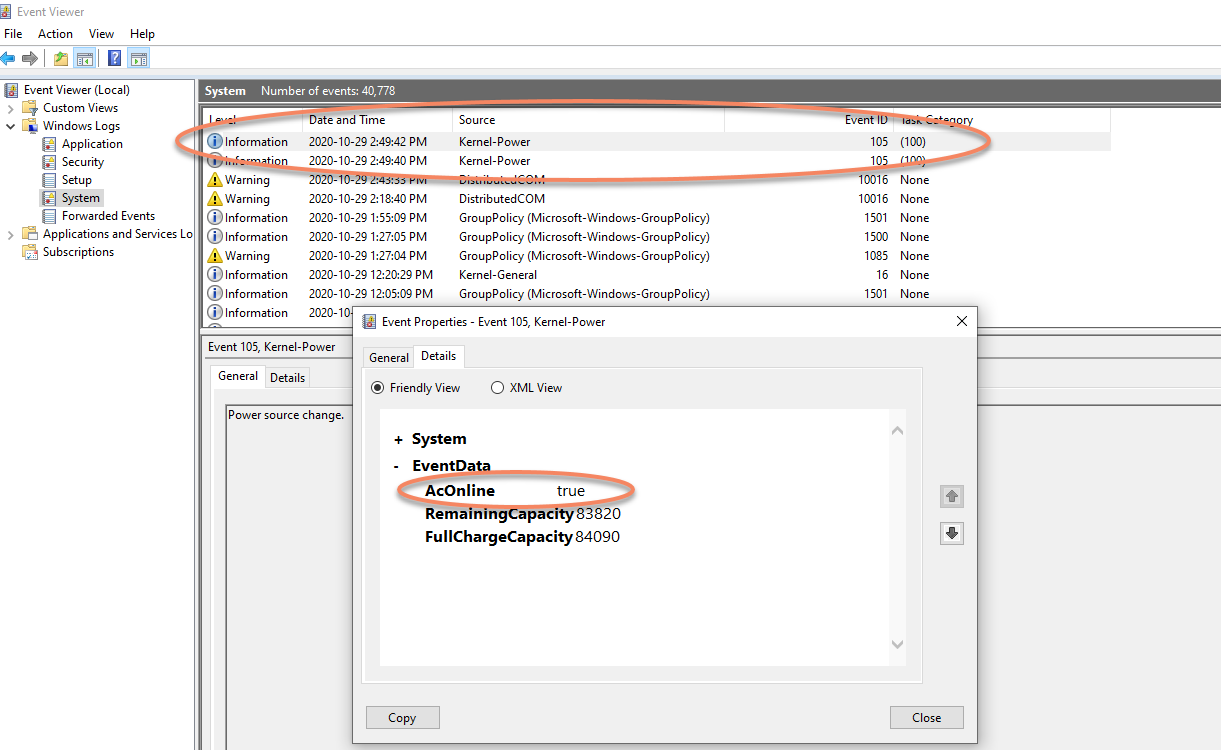Toggle the Show/Hide Console Tree icon
The width and height of the screenshot is (1221, 750).
click(85, 59)
